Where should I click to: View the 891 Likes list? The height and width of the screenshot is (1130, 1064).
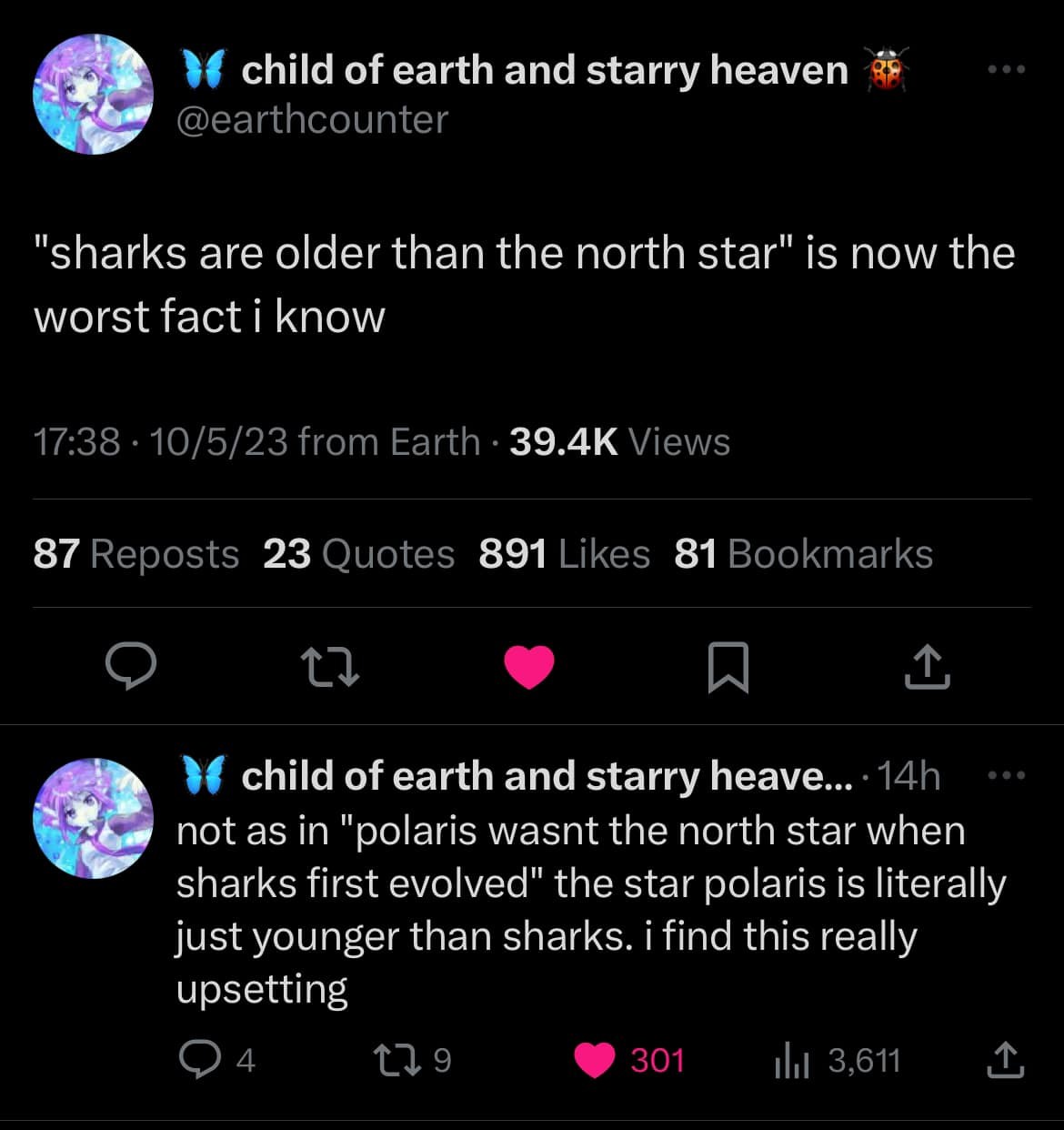[564, 554]
